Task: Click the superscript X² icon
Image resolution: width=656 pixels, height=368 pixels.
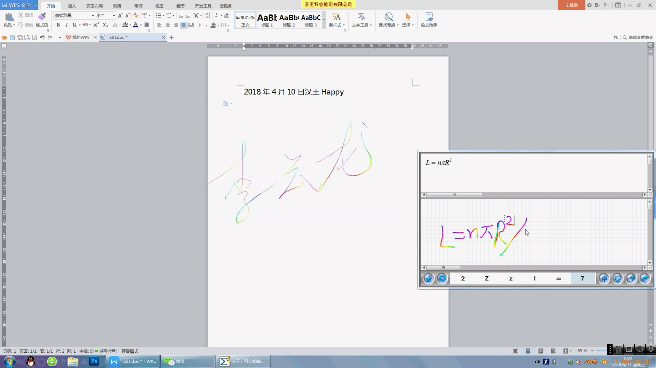Action: tap(96, 25)
